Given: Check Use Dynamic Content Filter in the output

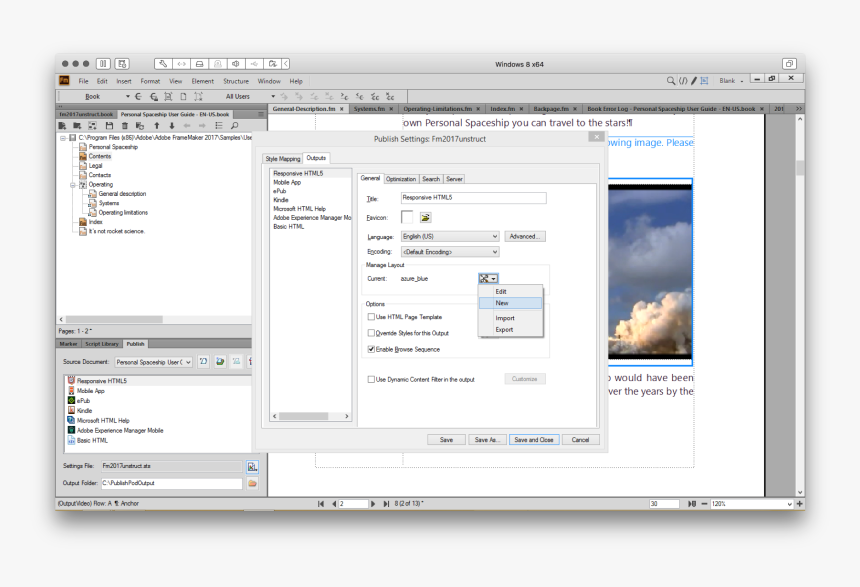Looking at the screenshot, I should [371, 379].
